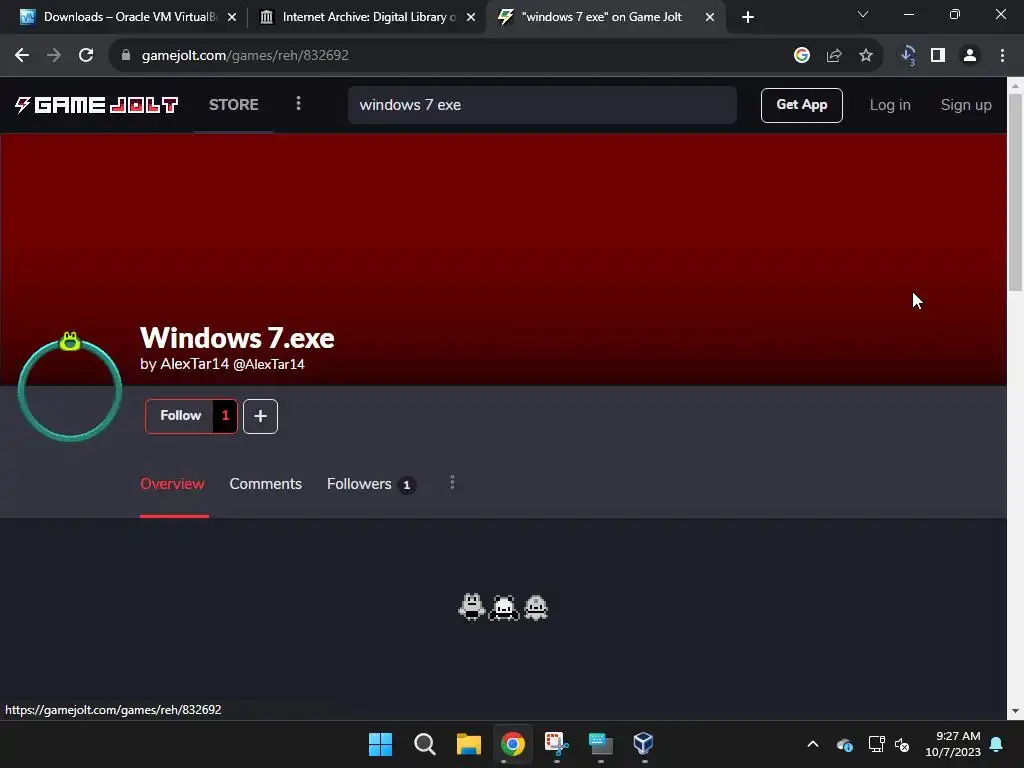This screenshot has width=1024, height=768.
Task: Click the Chrome taskbar icon
Action: coord(513,744)
